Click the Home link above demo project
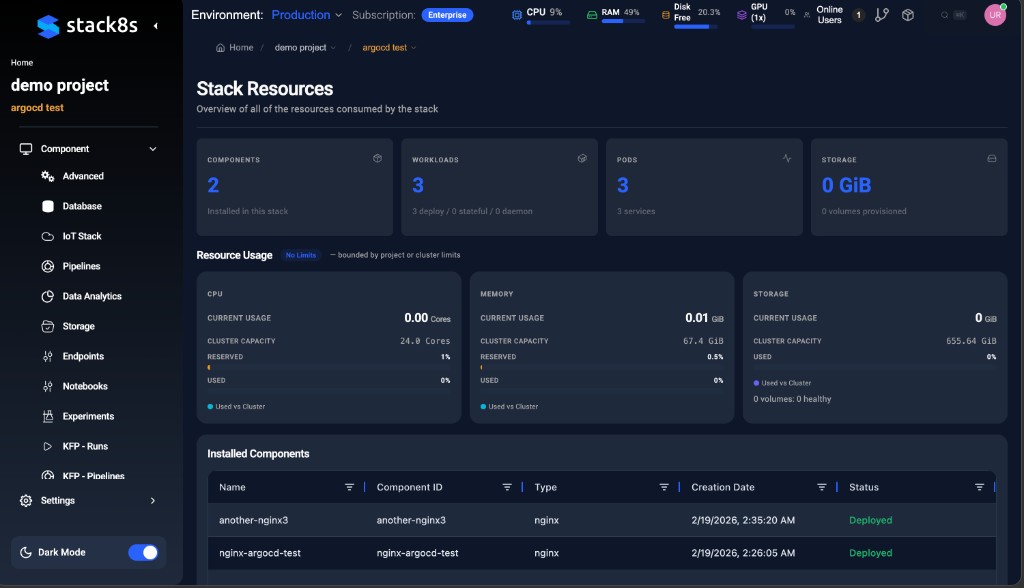This screenshot has width=1024, height=588. (22, 63)
